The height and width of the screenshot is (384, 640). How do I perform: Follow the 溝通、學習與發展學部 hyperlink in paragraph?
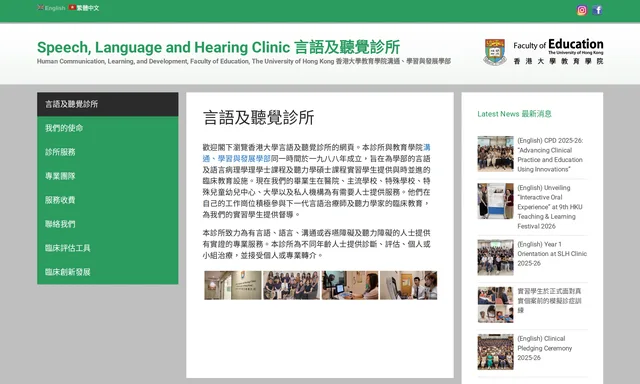[237, 158]
